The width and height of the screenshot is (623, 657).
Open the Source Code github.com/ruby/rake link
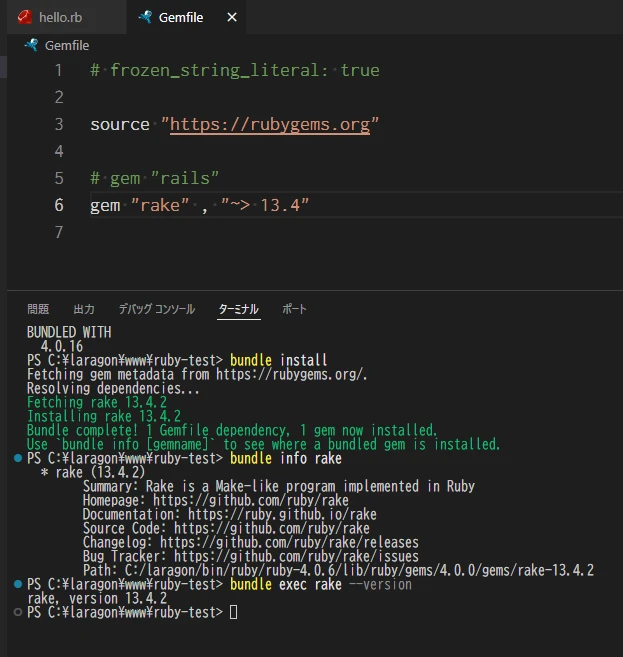[x=271, y=528]
